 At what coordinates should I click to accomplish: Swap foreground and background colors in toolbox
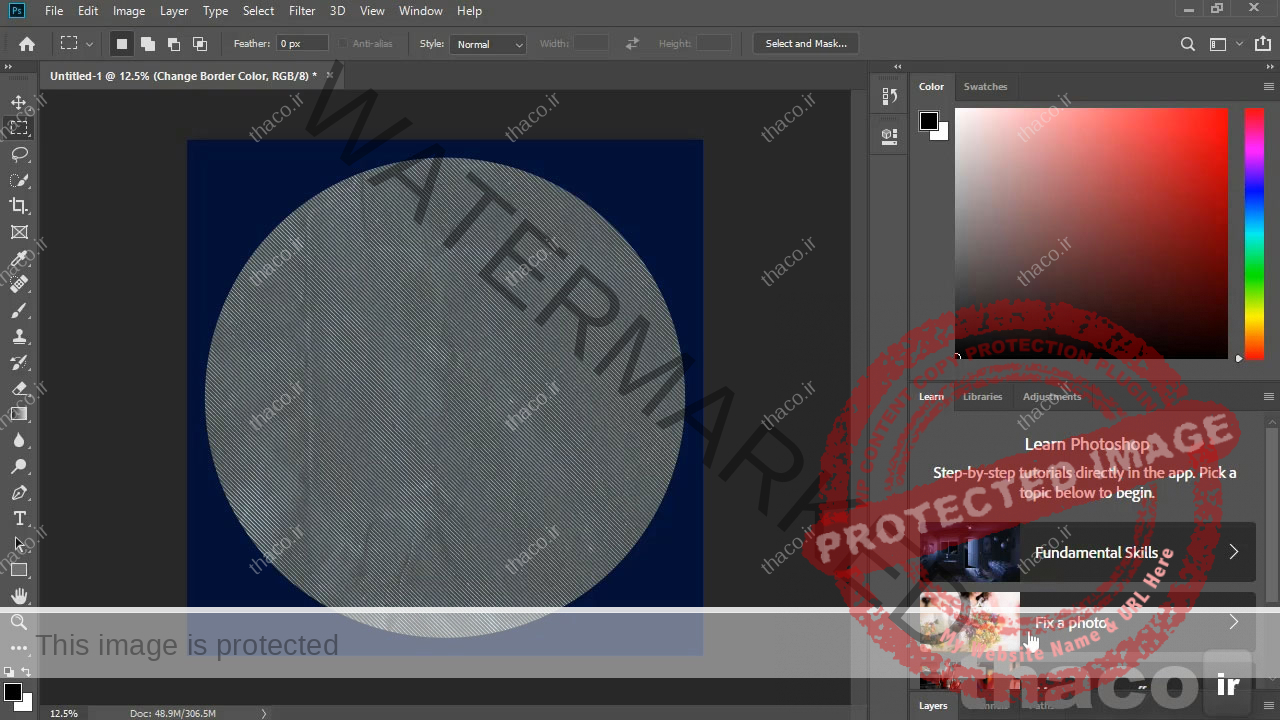click(x=26, y=672)
